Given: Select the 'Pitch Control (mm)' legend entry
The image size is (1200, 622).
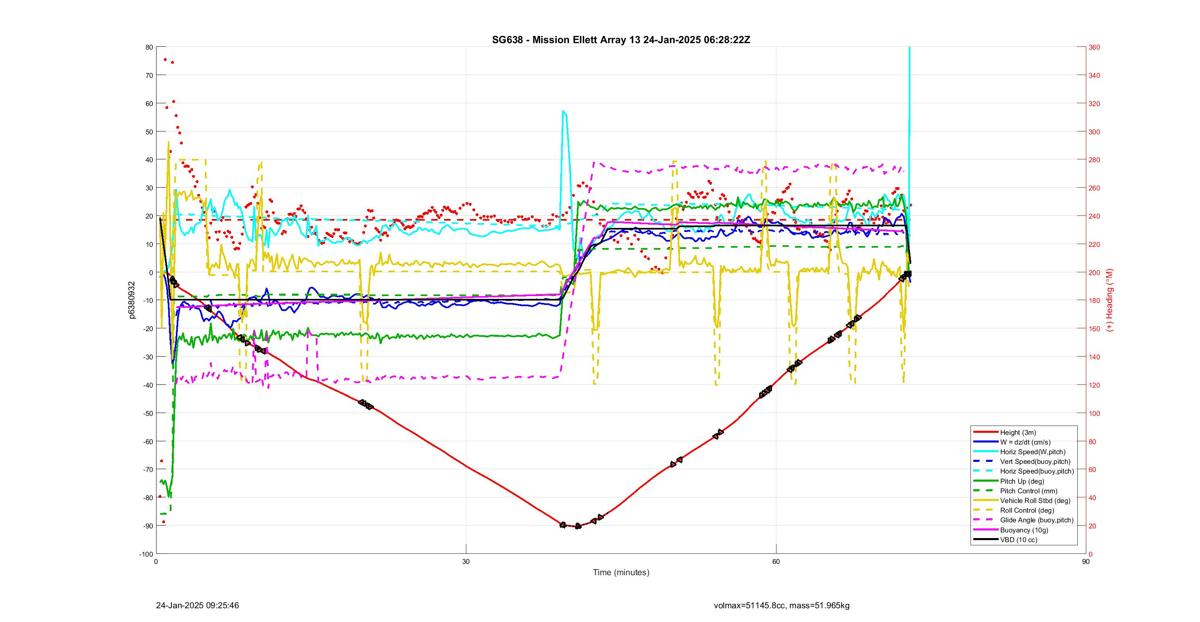Looking at the screenshot, I should tap(1014, 491).
